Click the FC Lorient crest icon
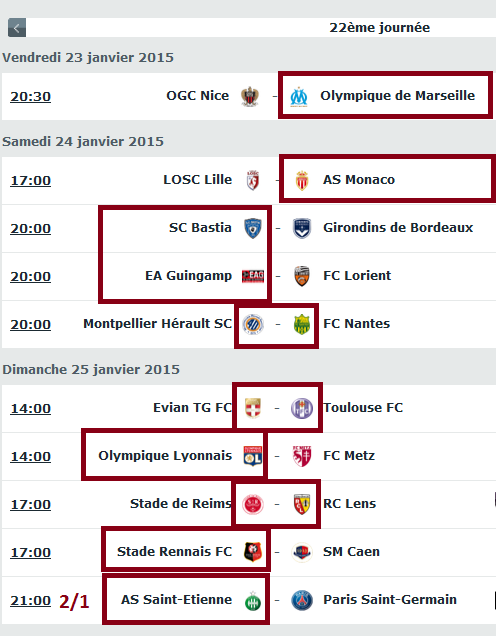 point(302,276)
